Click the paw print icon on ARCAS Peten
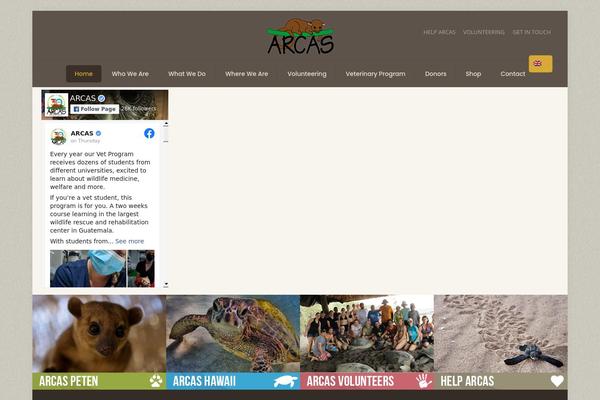600x400 pixels. click(156, 381)
